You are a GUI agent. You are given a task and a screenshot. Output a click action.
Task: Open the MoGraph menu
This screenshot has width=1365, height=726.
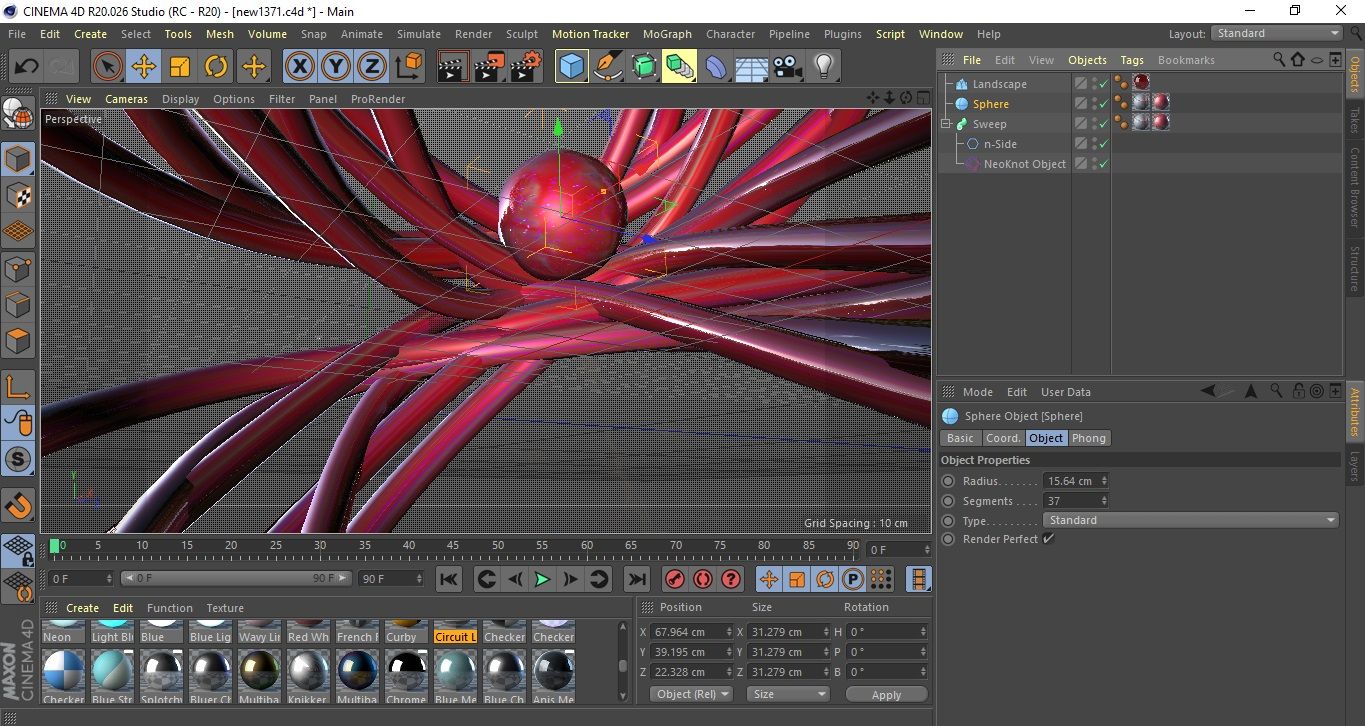coord(667,34)
